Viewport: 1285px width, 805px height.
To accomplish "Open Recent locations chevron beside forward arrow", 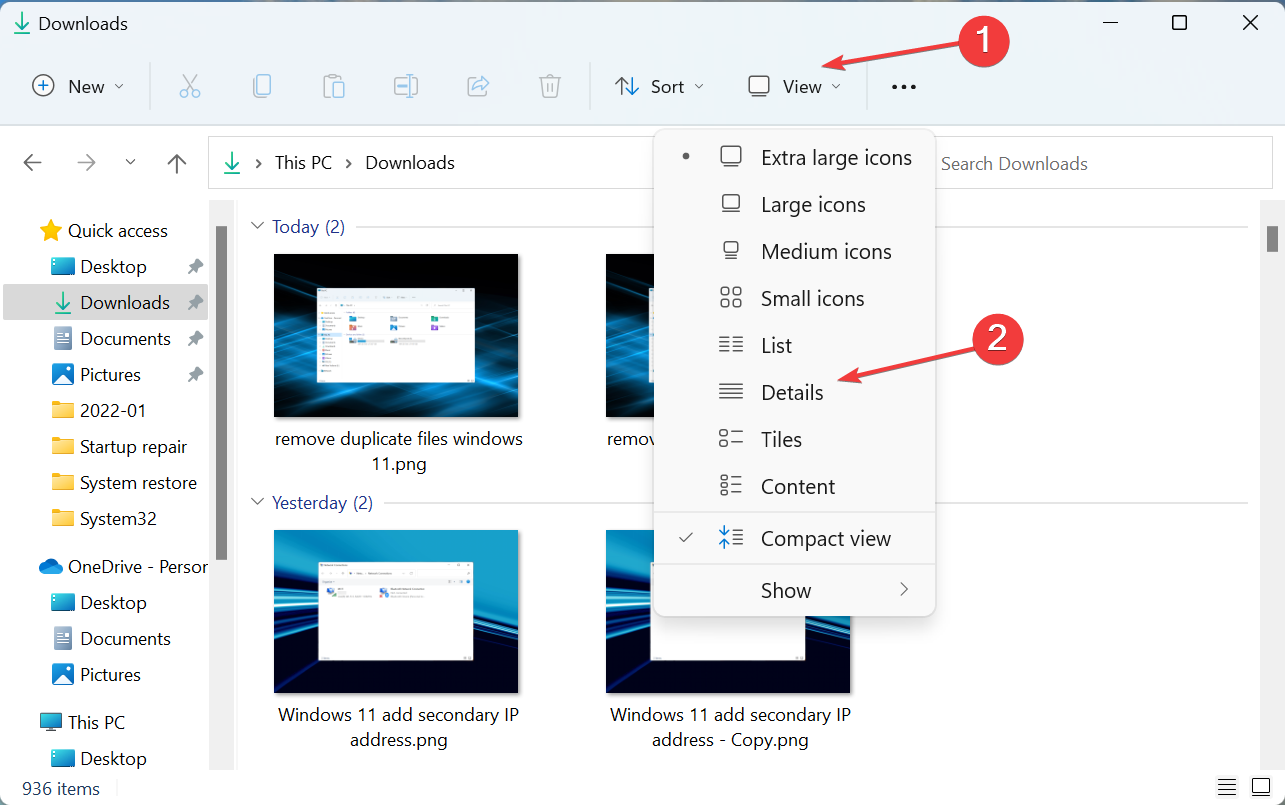I will click(x=131, y=163).
